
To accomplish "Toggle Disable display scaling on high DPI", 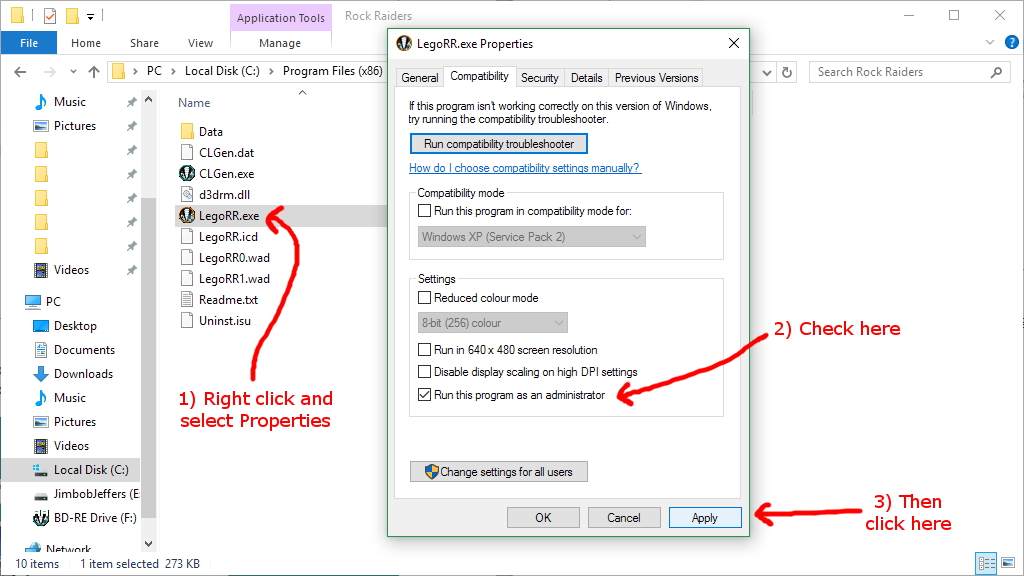I will coord(424,372).
